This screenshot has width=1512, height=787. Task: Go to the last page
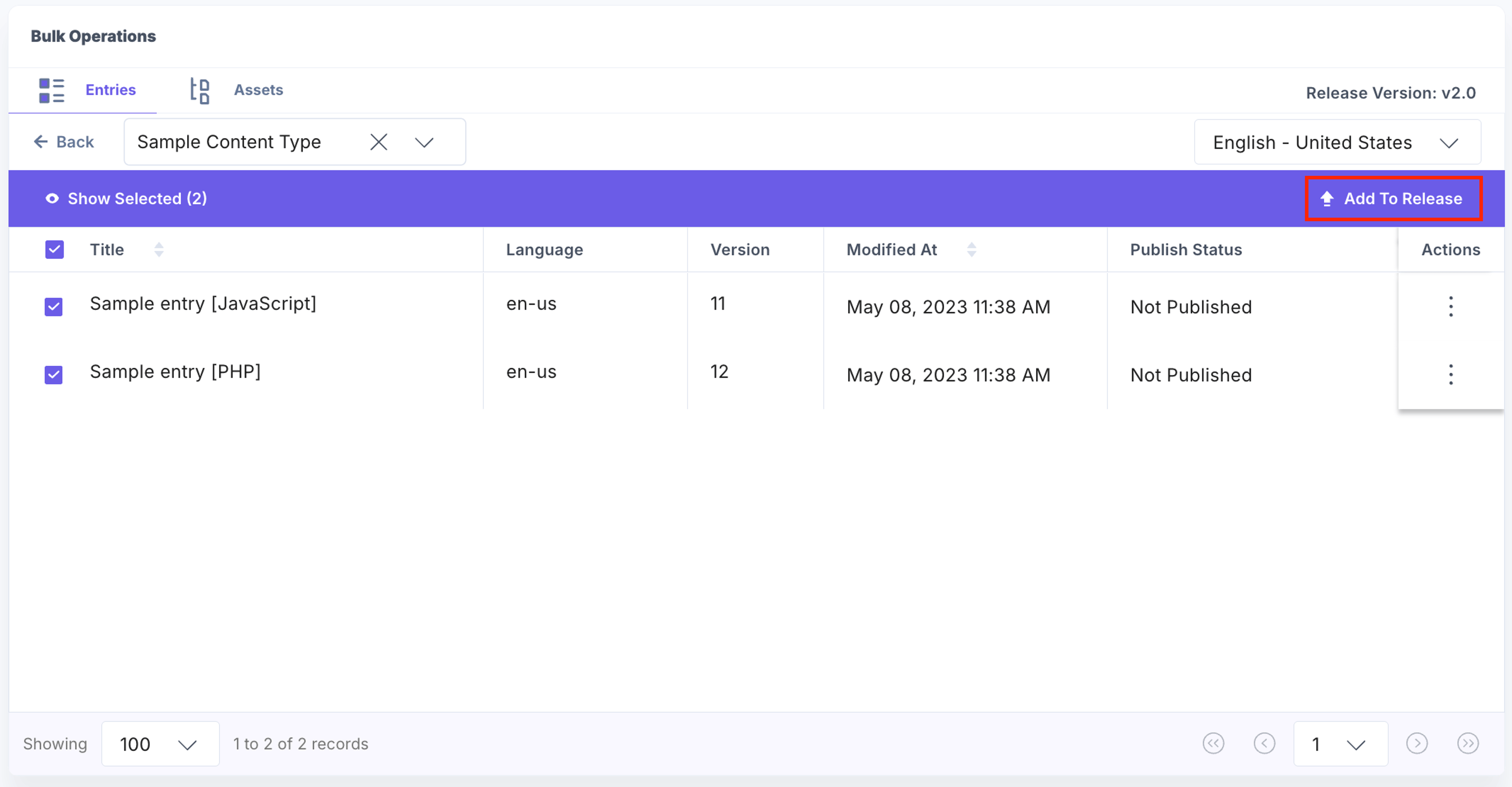tap(1468, 743)
